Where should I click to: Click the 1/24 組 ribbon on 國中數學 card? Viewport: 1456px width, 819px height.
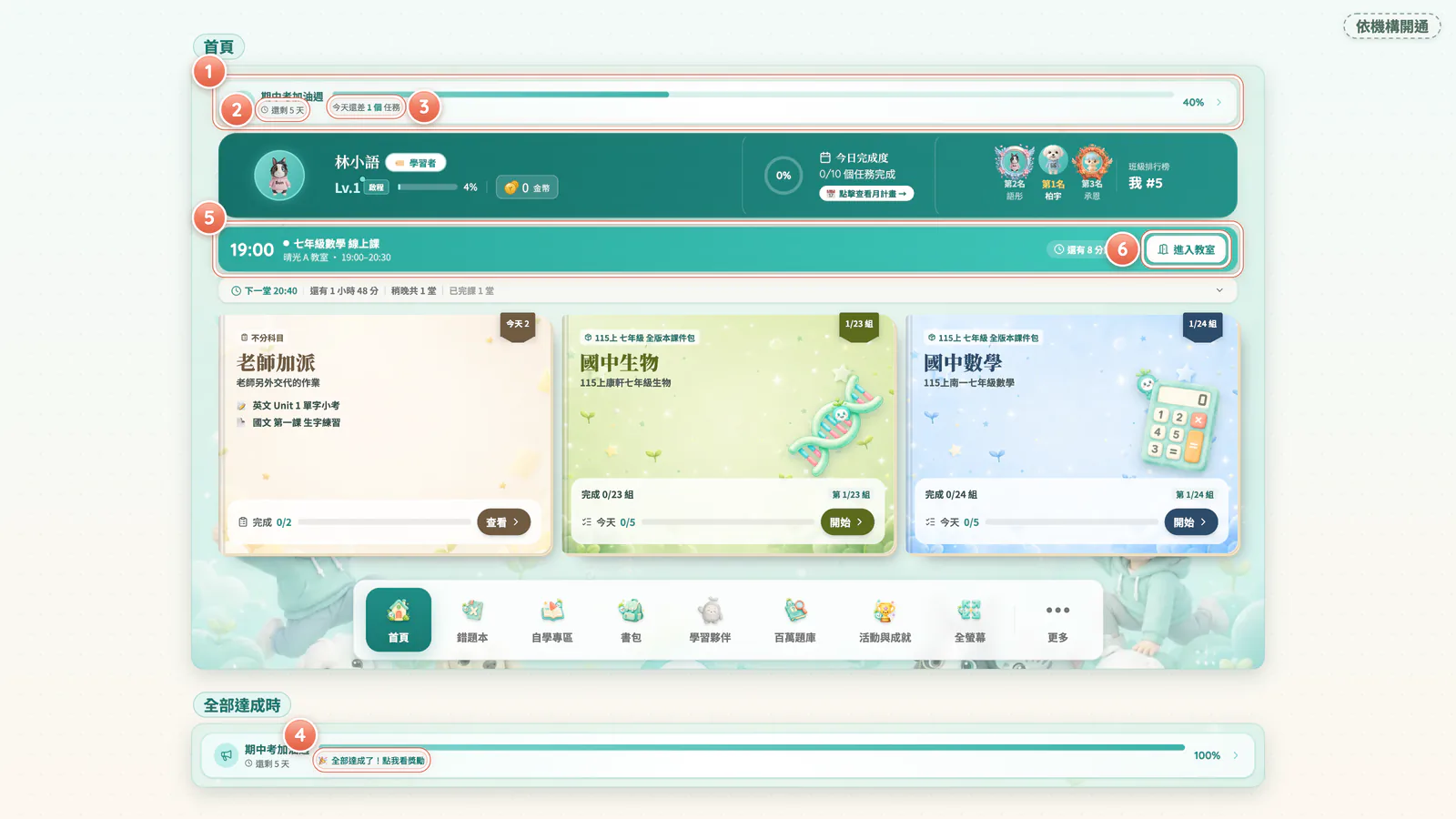pos(1203,326)
